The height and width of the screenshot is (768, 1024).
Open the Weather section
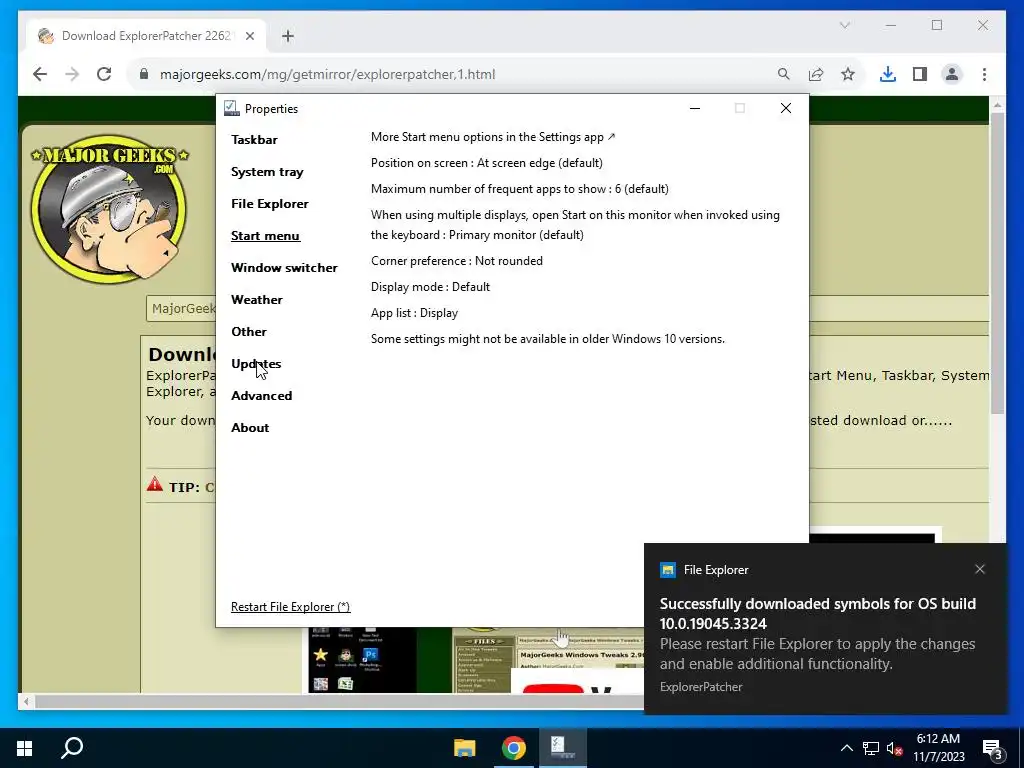(257, 300)
